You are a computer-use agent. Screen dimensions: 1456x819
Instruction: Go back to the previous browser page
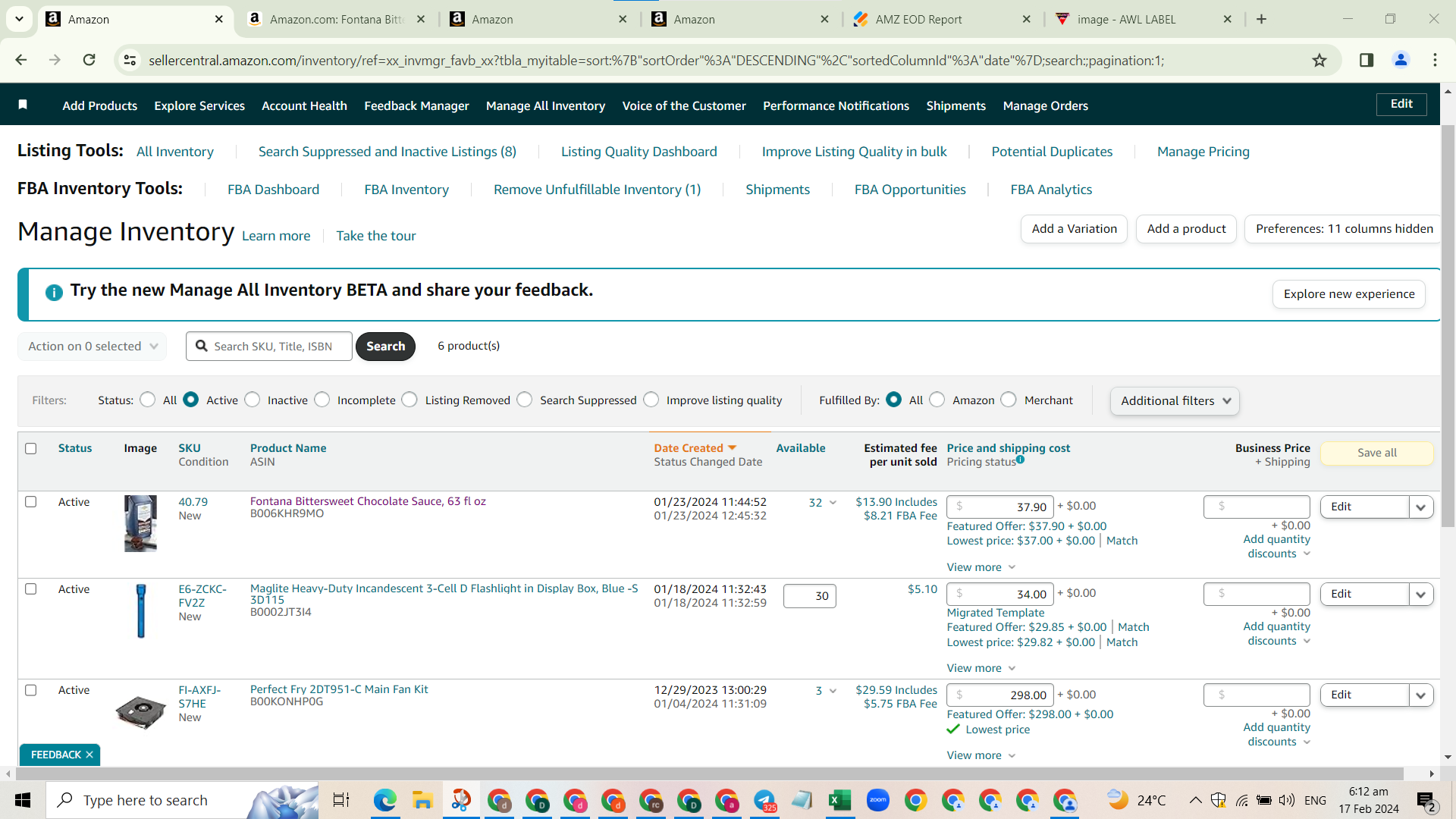click(21, 60)
